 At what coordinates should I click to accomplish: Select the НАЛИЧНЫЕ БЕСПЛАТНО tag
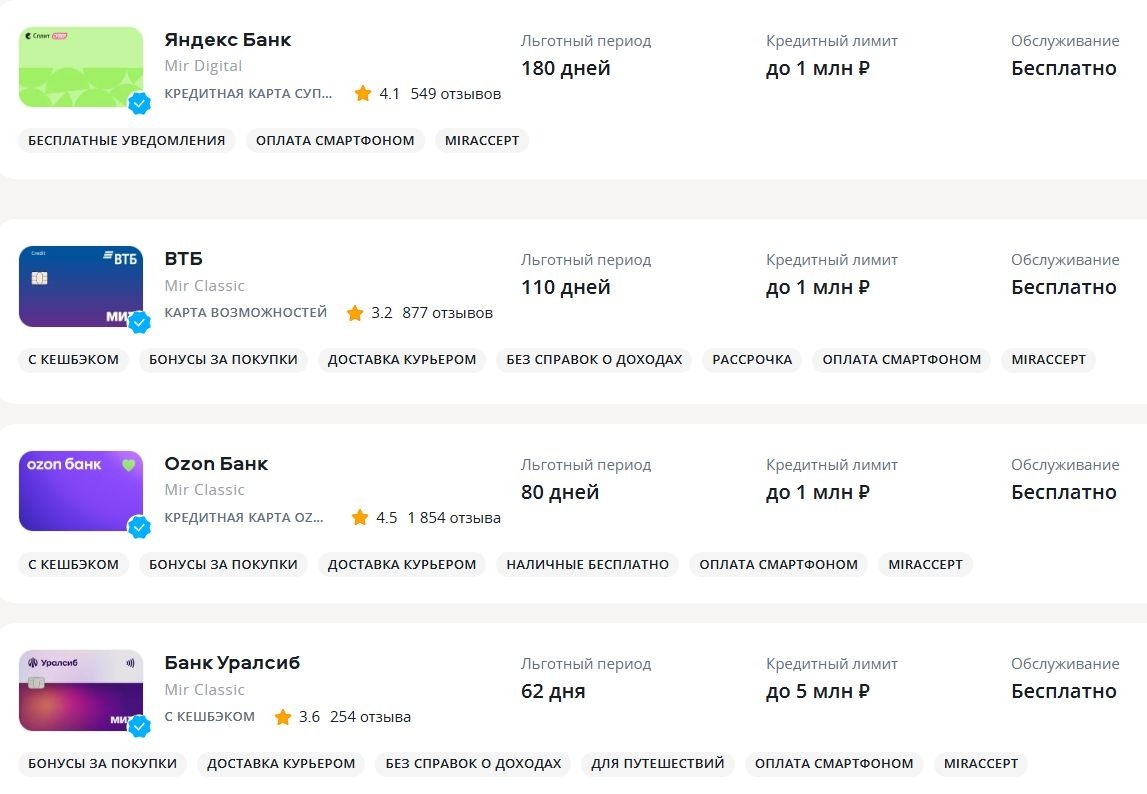[x=587, y=564]
